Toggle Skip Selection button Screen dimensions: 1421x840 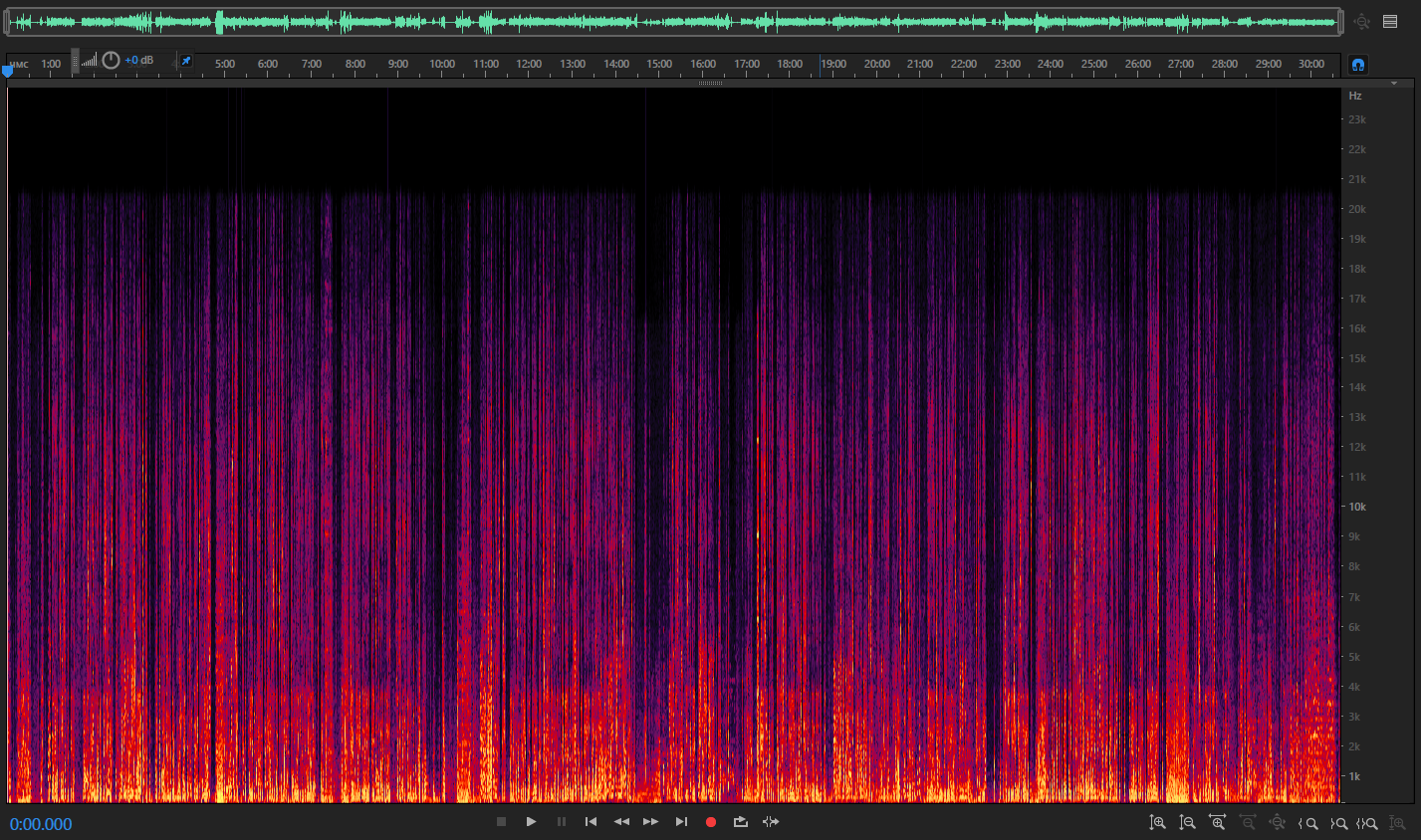[771, 822]
